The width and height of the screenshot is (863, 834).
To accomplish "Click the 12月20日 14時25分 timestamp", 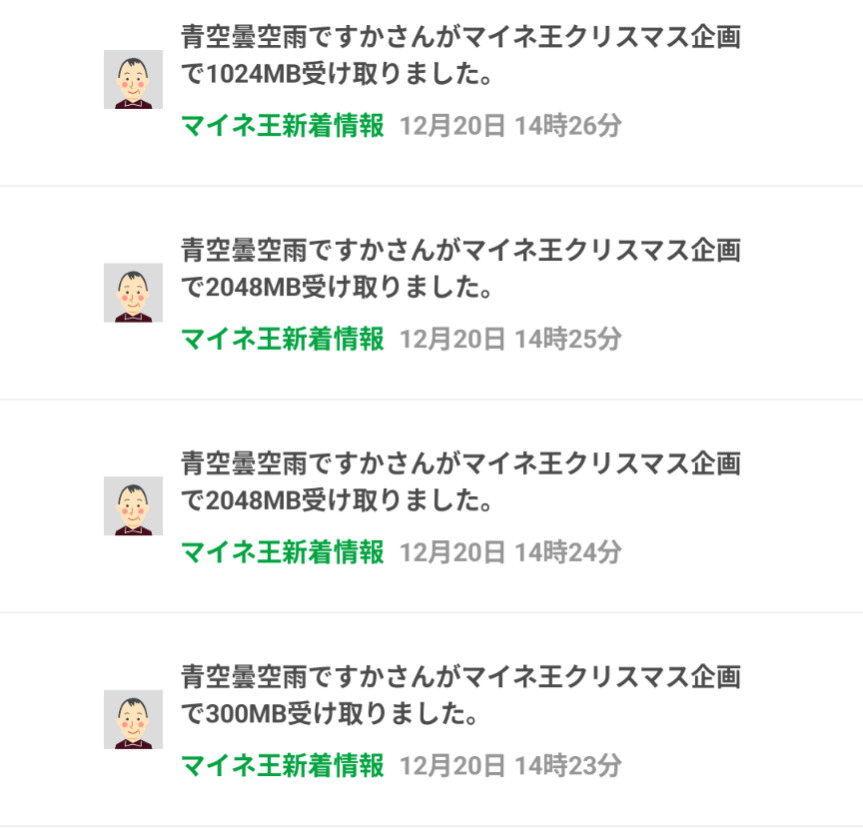I will pos(510,339).
